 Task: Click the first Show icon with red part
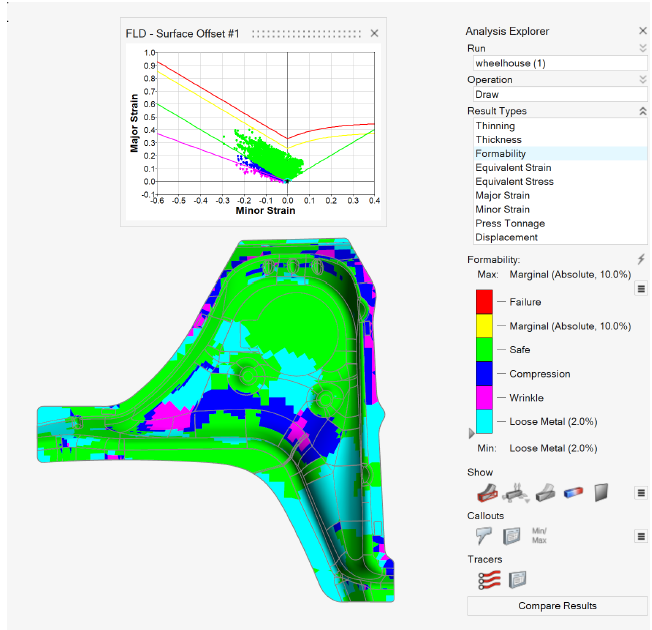pos(486,492)
